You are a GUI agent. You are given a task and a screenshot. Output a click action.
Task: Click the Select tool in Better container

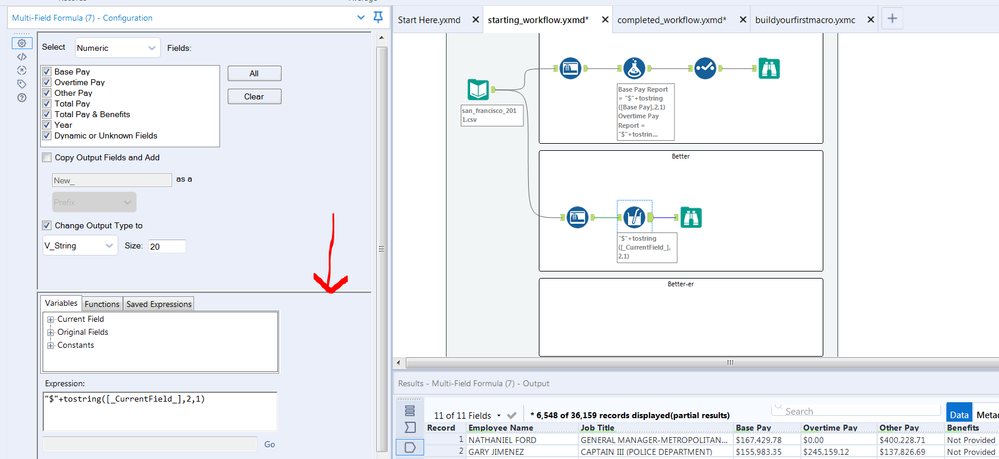point(577,218)
